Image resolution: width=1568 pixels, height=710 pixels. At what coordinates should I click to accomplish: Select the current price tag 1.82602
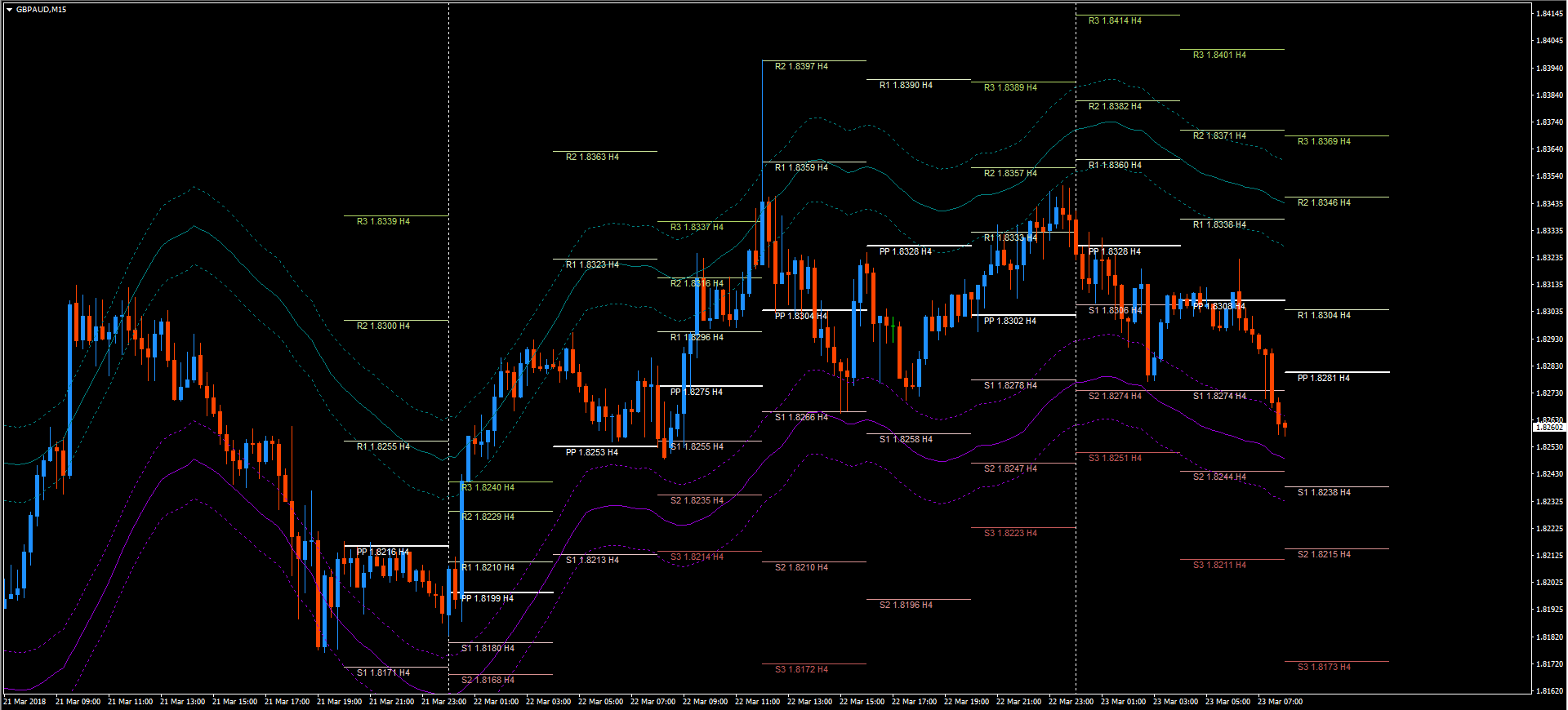pyautogui.click(x=1549, y=428)
